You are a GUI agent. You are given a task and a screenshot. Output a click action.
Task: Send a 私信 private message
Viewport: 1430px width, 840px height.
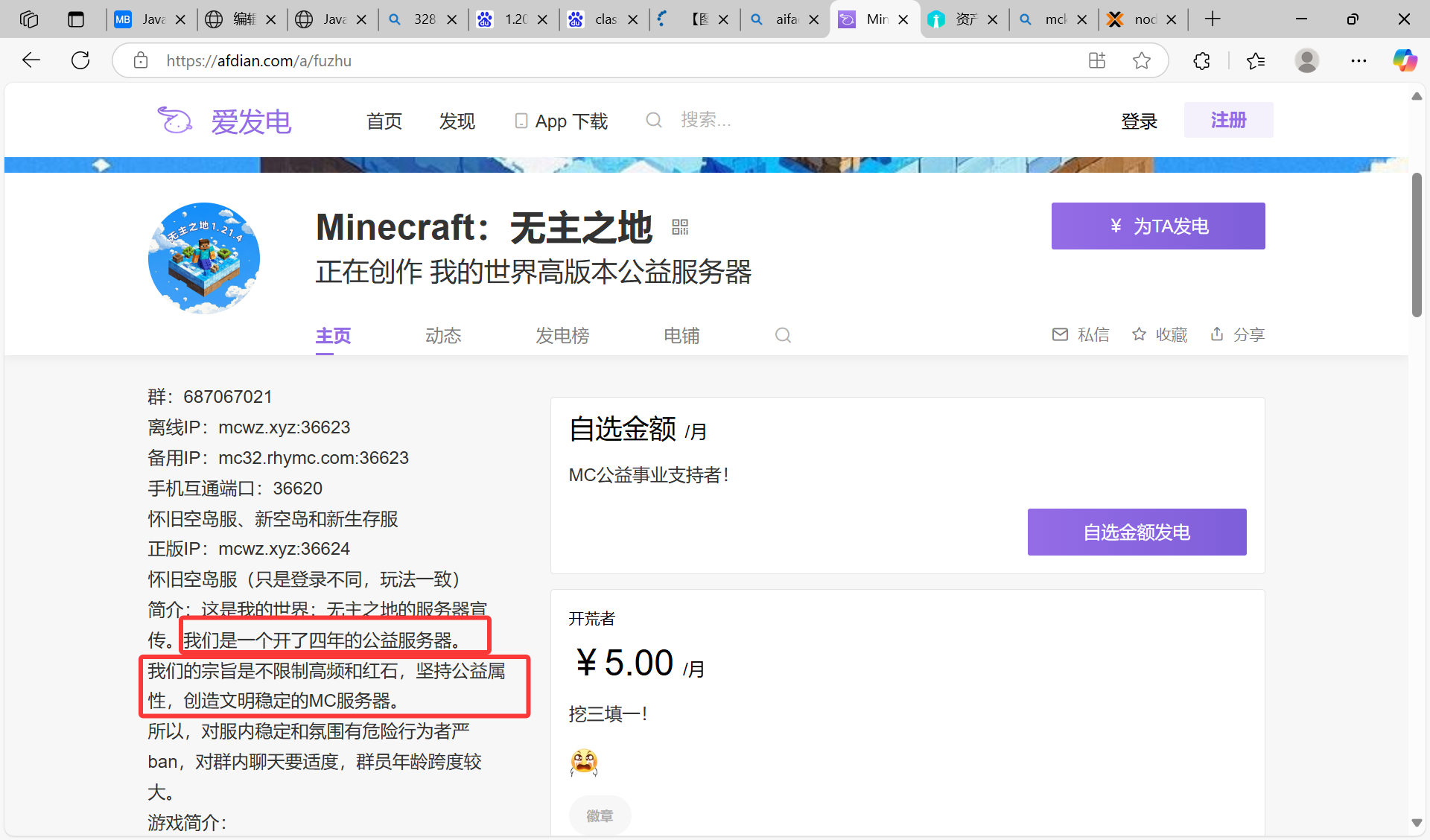click(x=1081, y=334)
